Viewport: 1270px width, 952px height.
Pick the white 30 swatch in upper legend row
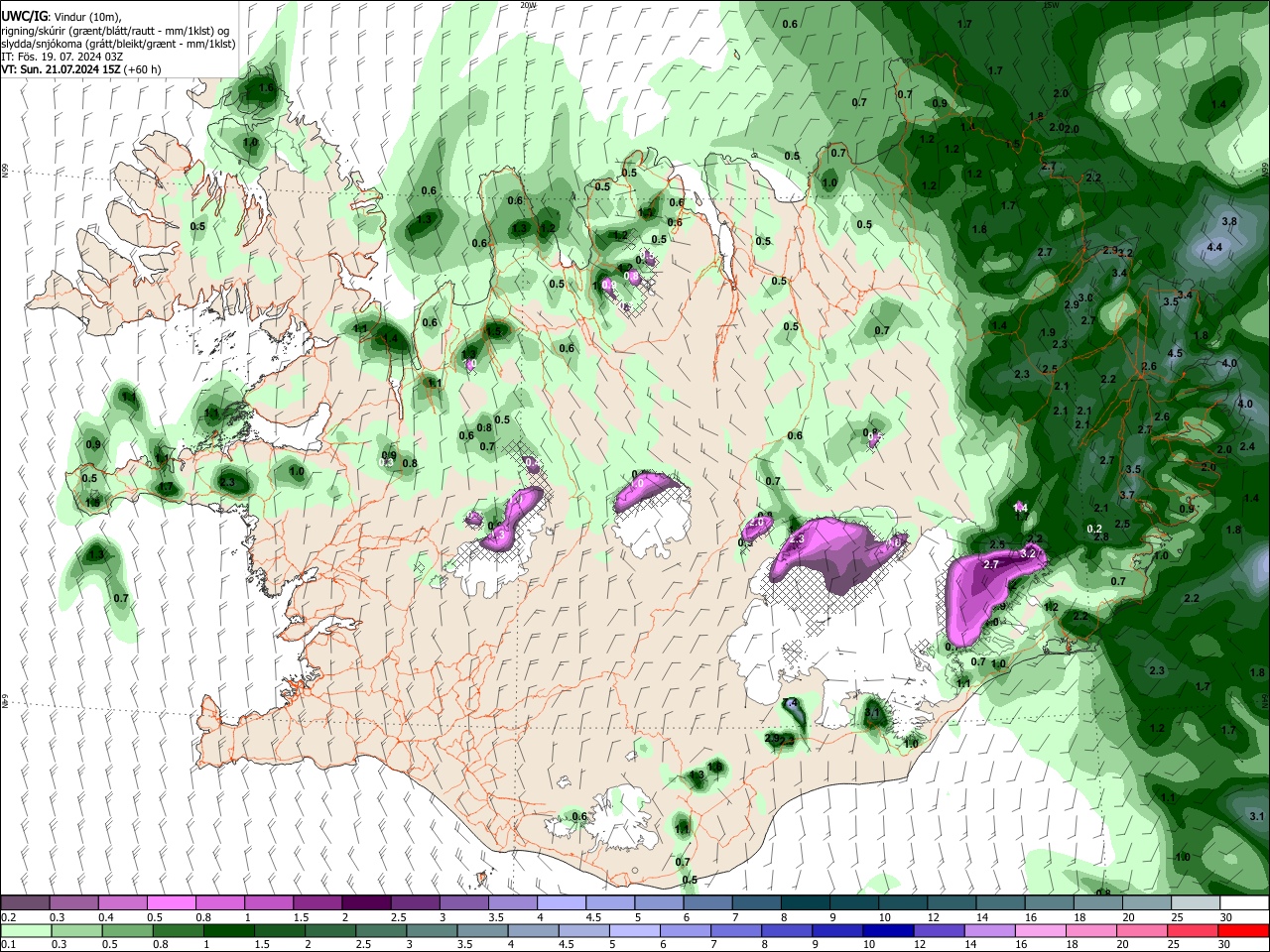tap(1243, 902)
